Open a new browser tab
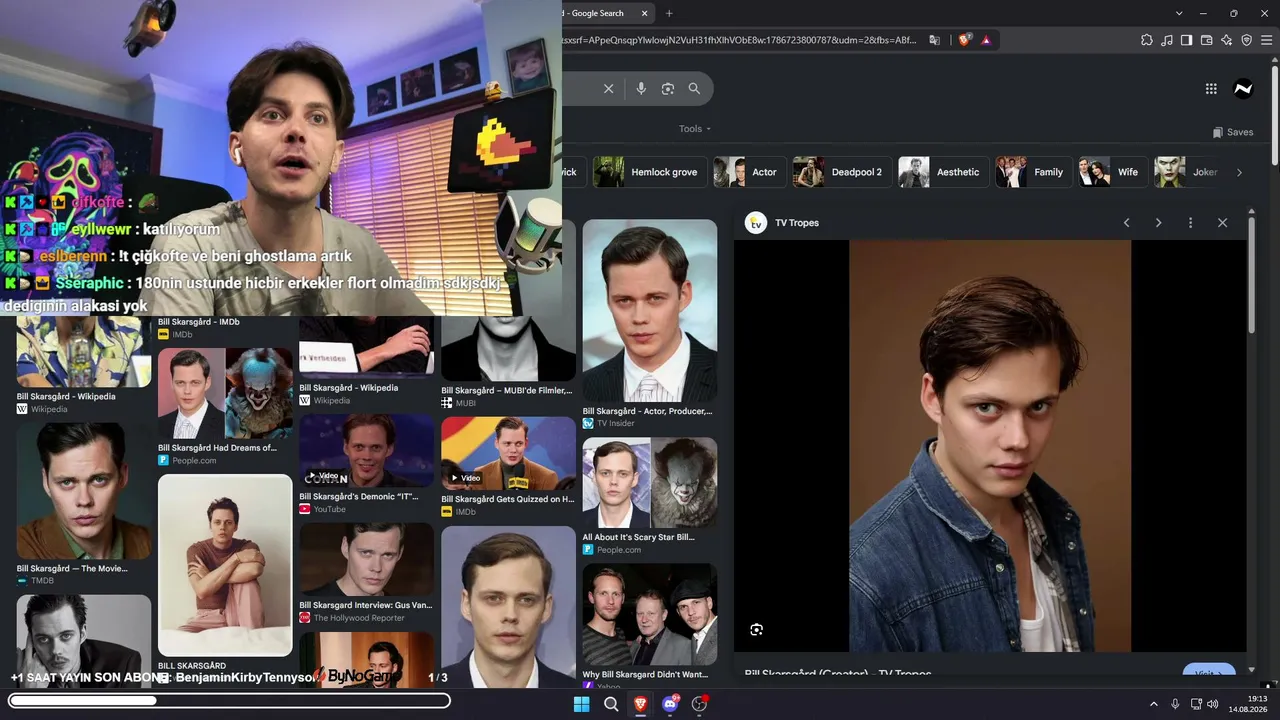Screen dimensions: 1280x720 pyautogui.click(x=669, y=13)
